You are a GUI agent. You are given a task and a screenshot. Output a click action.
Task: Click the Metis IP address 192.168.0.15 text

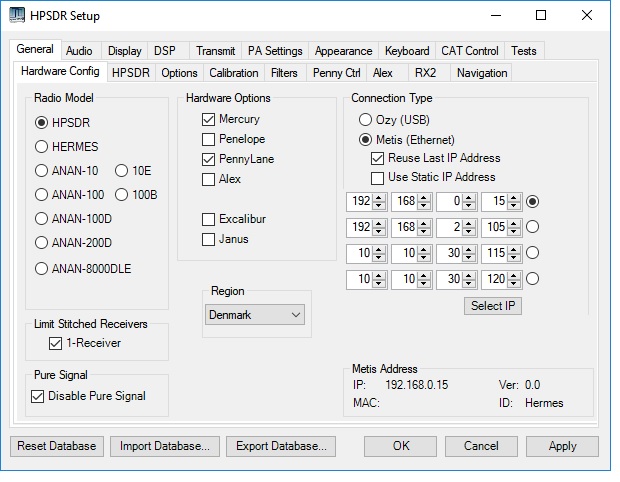tap(417, 385)
